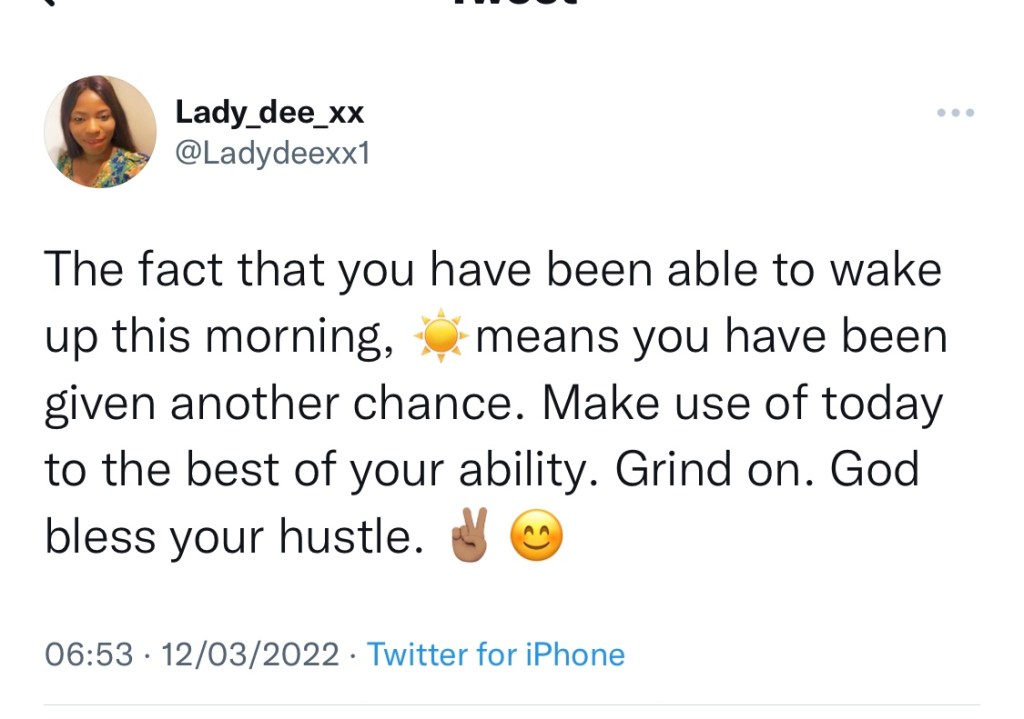This screenshot has width=1024, height=719.
Task: Open the three-dot more options menu
Action: click(955, 113)
